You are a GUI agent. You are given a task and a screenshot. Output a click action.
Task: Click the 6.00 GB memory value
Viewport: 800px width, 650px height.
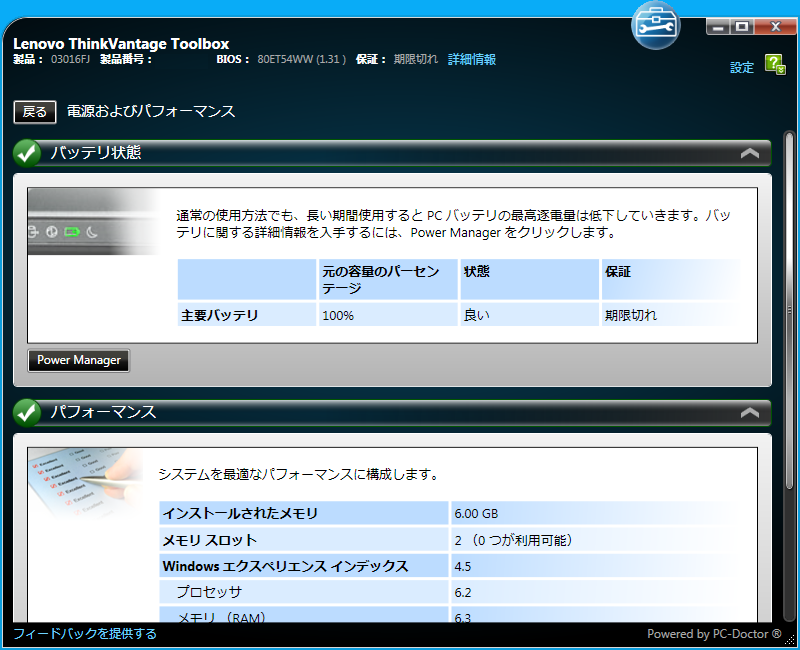tap(476, 514)
